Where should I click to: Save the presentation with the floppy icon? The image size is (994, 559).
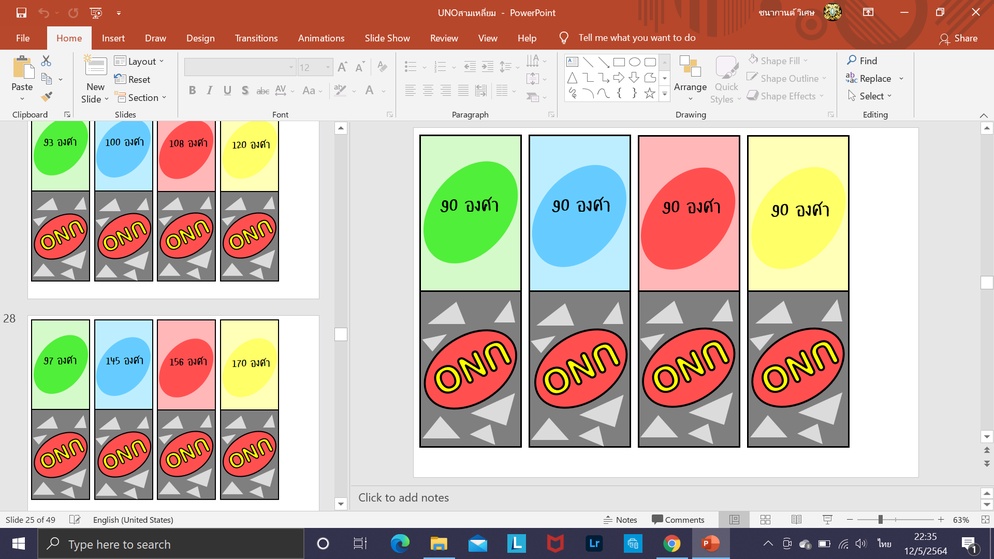point(21,13)
